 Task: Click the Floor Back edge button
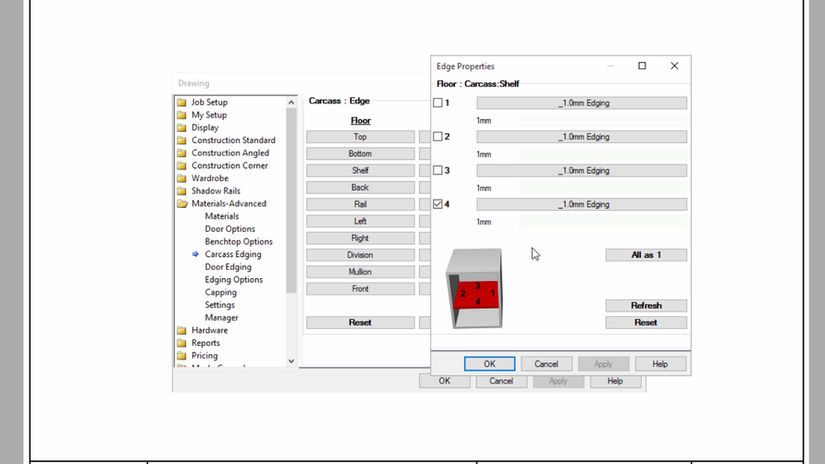point(360,187)
